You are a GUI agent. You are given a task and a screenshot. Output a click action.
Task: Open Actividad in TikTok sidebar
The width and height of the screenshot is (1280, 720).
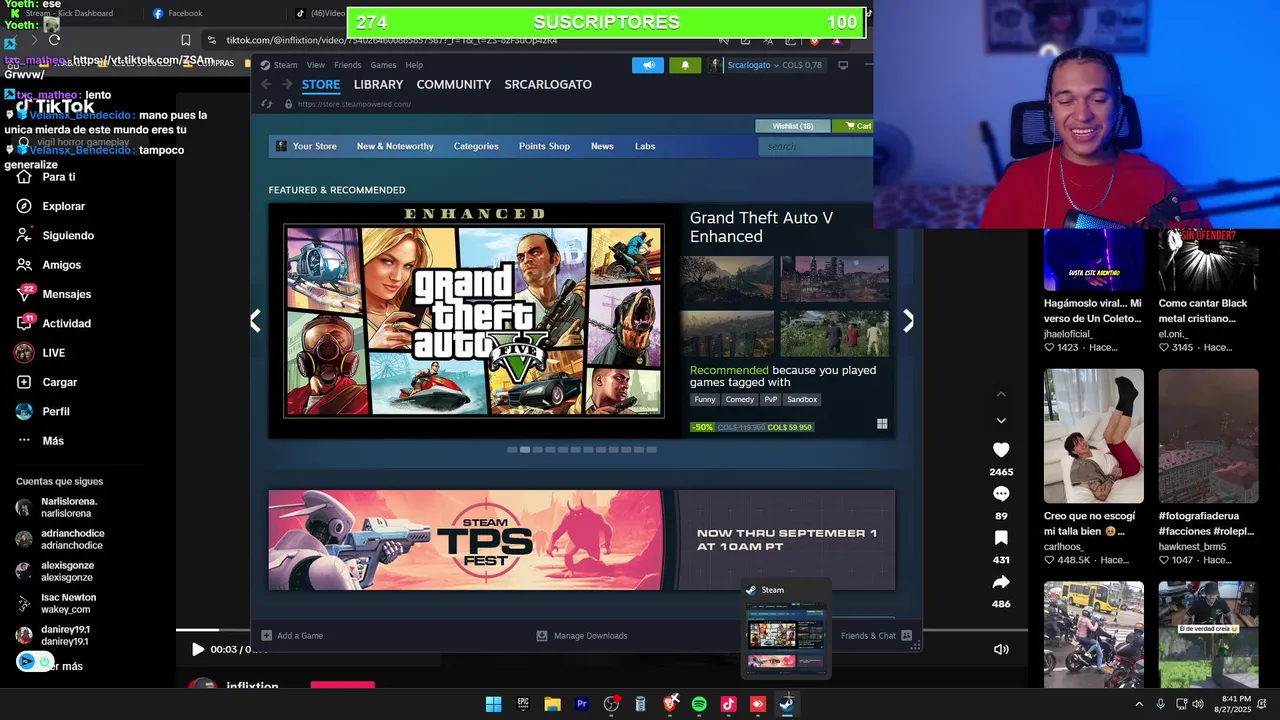point(53,323)
